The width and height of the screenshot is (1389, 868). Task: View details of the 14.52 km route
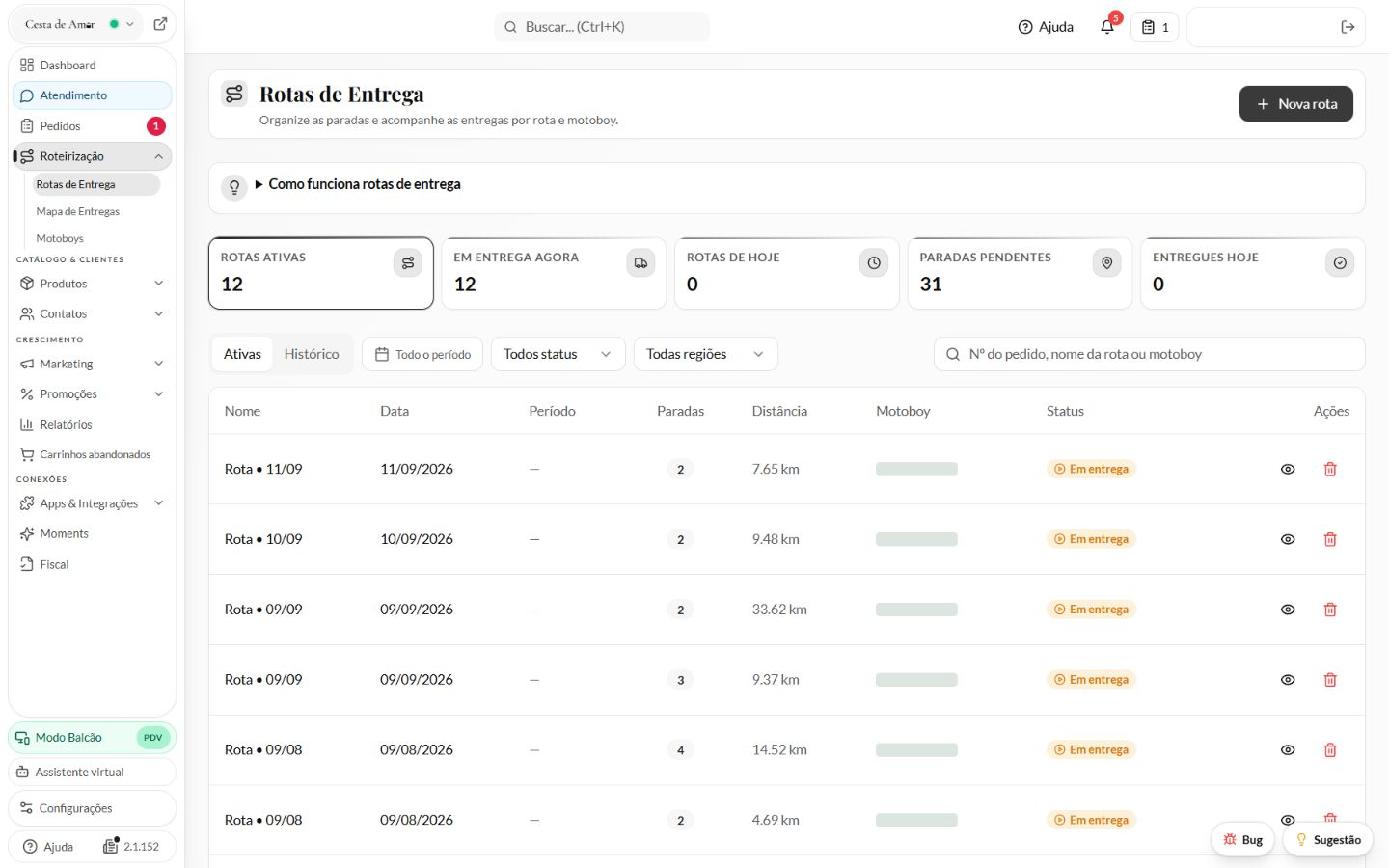[1288, 749]
